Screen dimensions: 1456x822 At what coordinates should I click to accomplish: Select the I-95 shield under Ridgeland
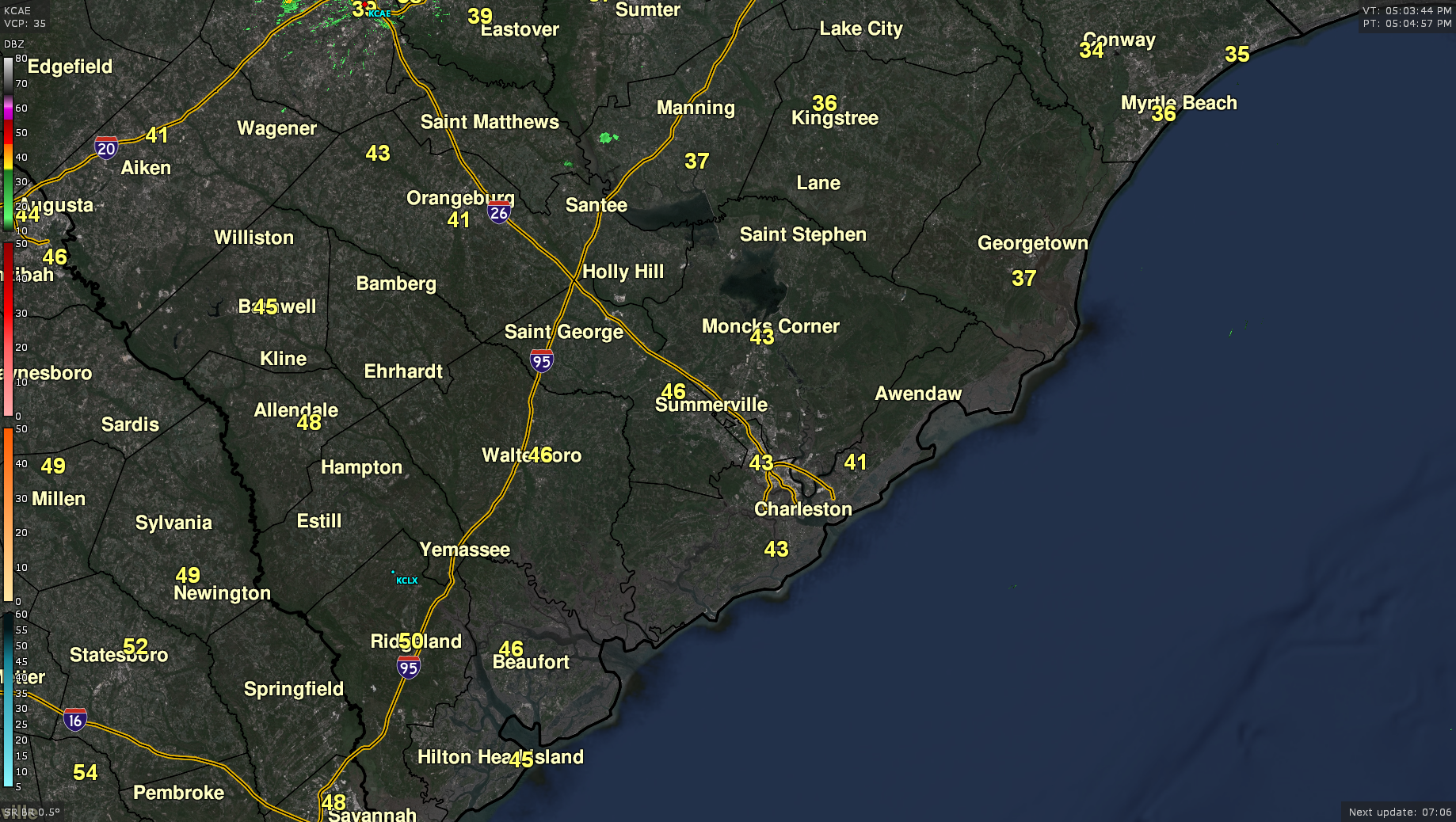(x=409, y=668)
